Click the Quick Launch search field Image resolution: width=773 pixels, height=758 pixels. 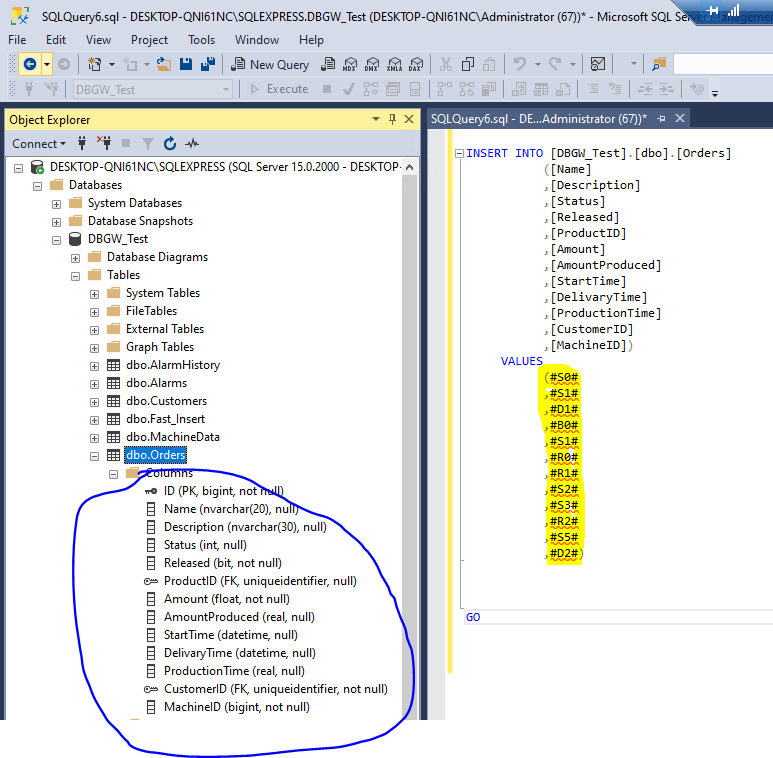click(x=722, y=64)
